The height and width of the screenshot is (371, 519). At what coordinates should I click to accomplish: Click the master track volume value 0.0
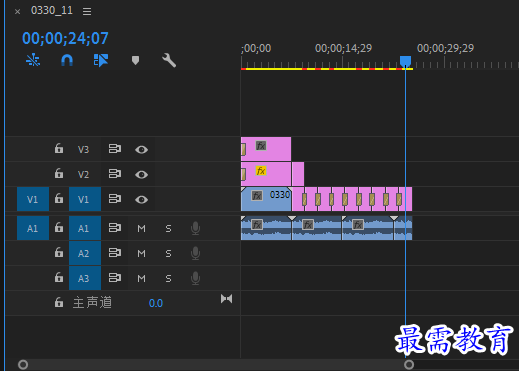coord(156,303)
